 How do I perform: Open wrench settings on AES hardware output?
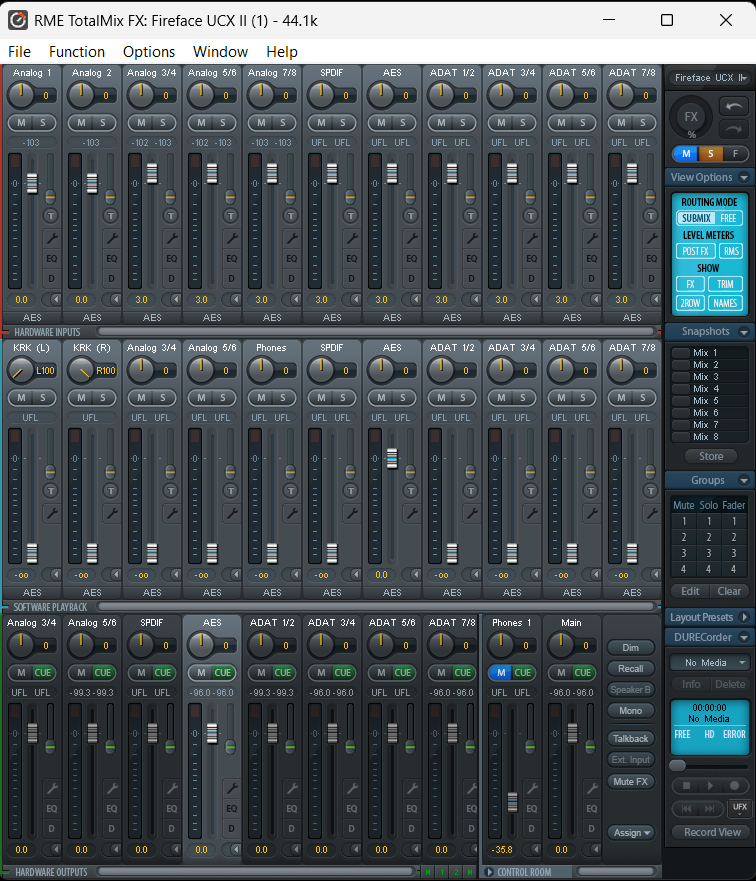(x=231, y=788)
